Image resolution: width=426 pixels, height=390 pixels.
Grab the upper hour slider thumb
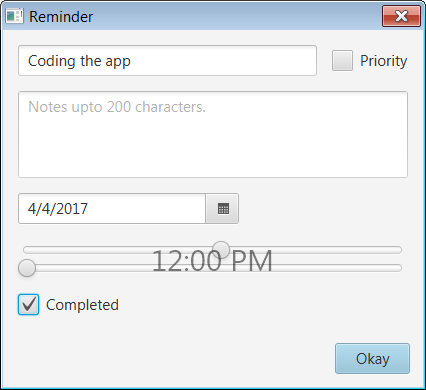(x=221, y=250)
